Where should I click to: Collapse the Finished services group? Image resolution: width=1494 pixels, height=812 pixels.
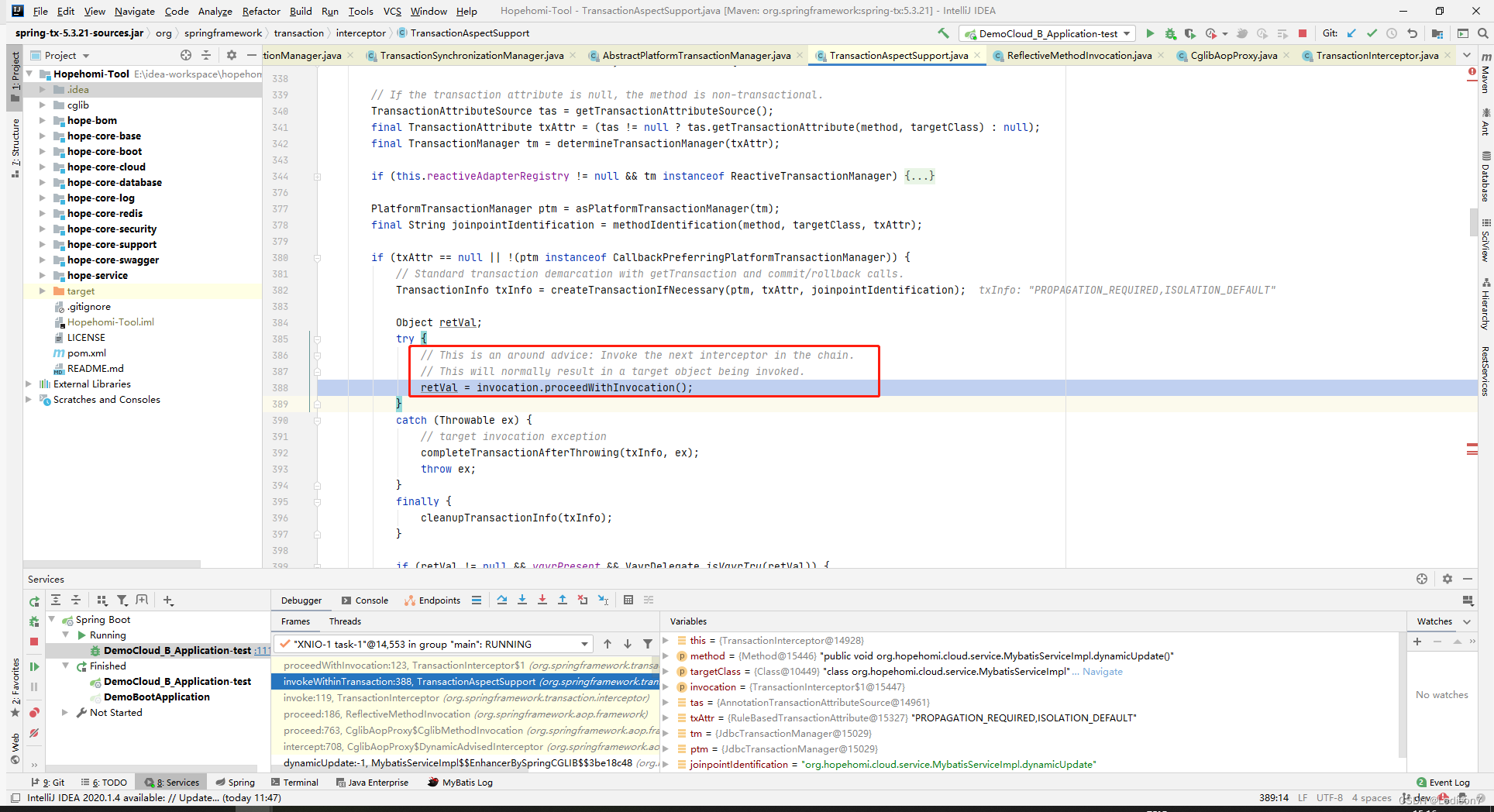65,666
